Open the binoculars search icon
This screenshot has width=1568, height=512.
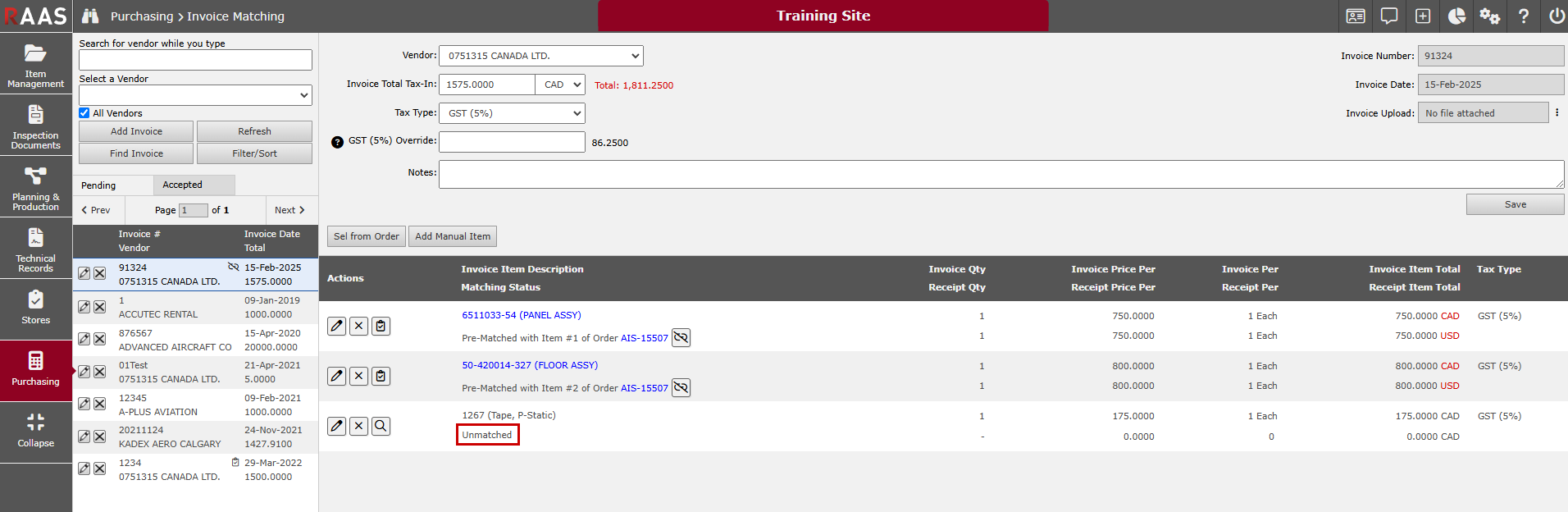pos(90,16)
